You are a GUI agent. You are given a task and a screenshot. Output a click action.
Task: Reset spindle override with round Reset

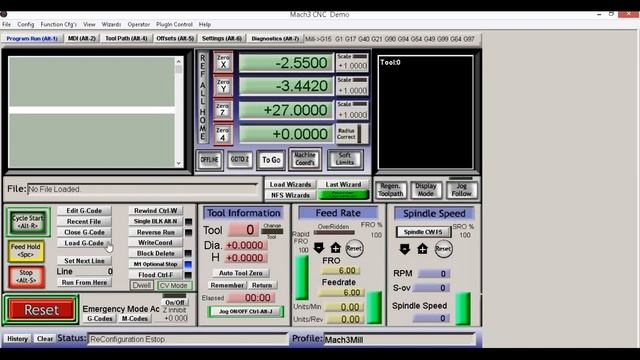coord(443,249)
